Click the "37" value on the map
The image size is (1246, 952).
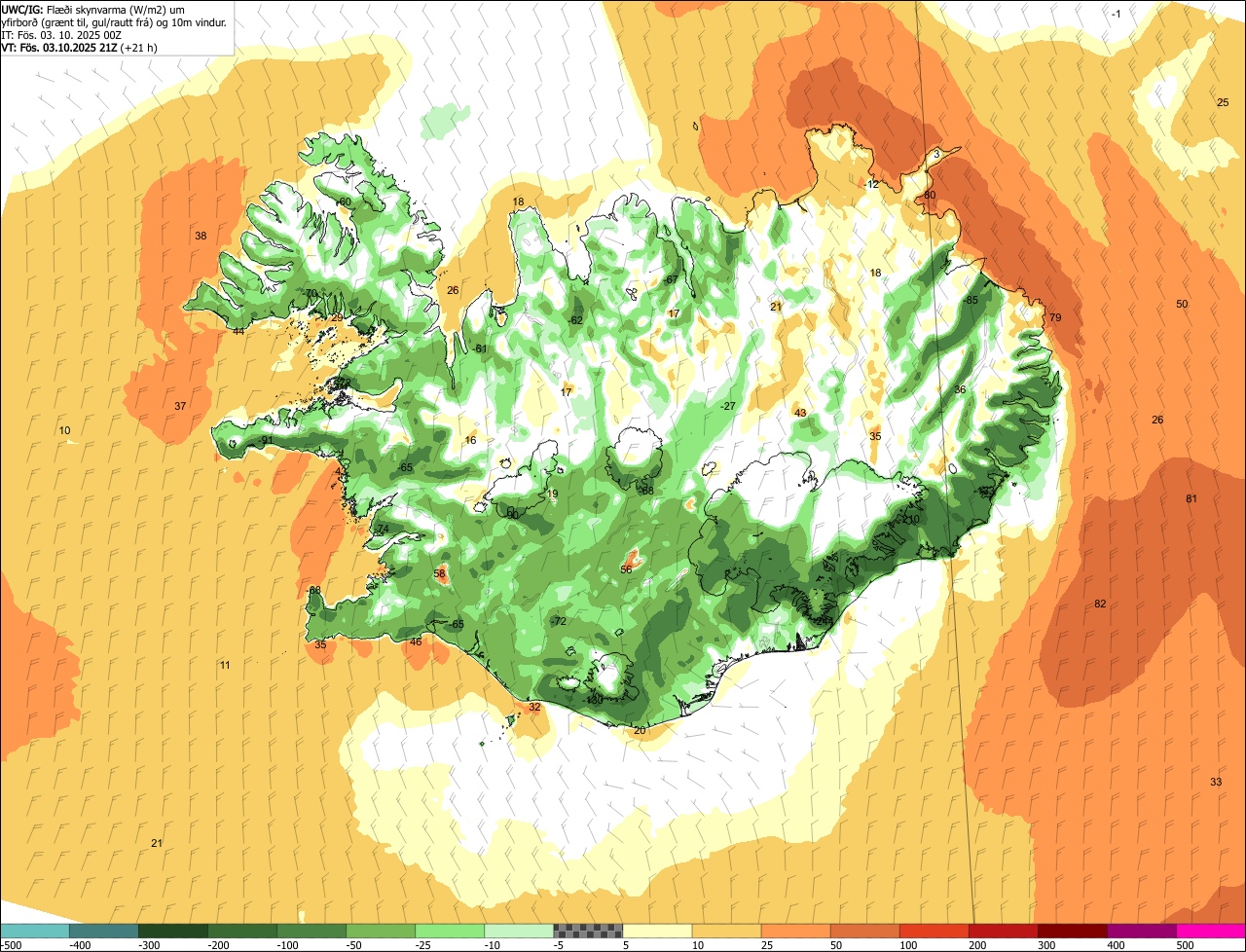180,406
